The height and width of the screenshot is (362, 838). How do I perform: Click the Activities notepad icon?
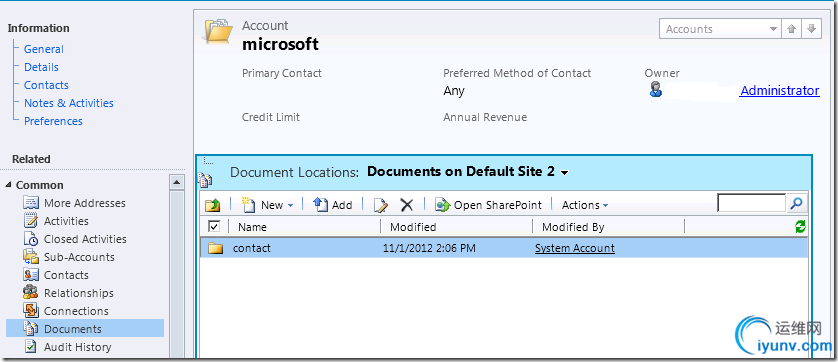[31, 221]
